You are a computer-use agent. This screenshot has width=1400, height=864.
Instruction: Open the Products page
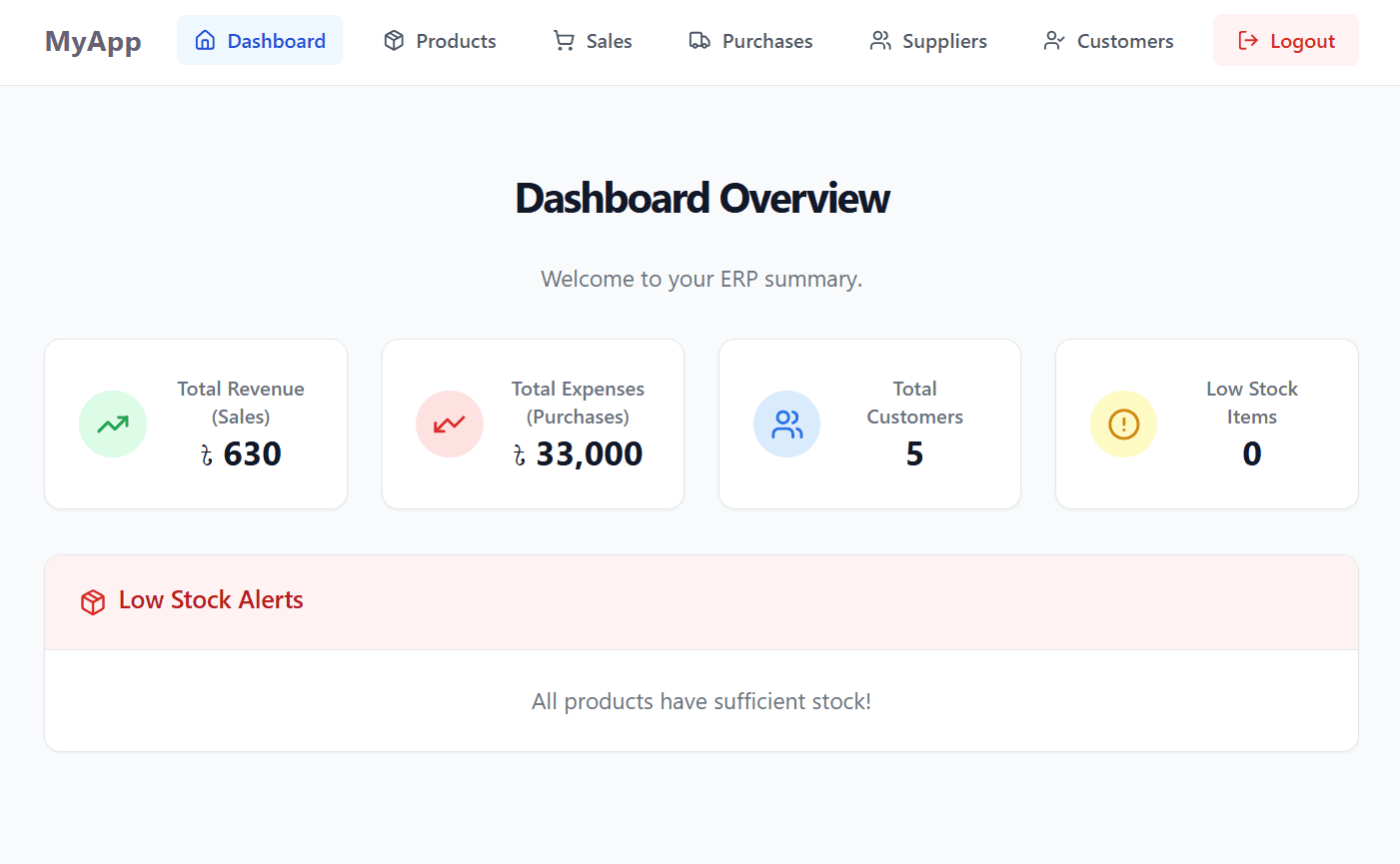[x=440, y=40]
